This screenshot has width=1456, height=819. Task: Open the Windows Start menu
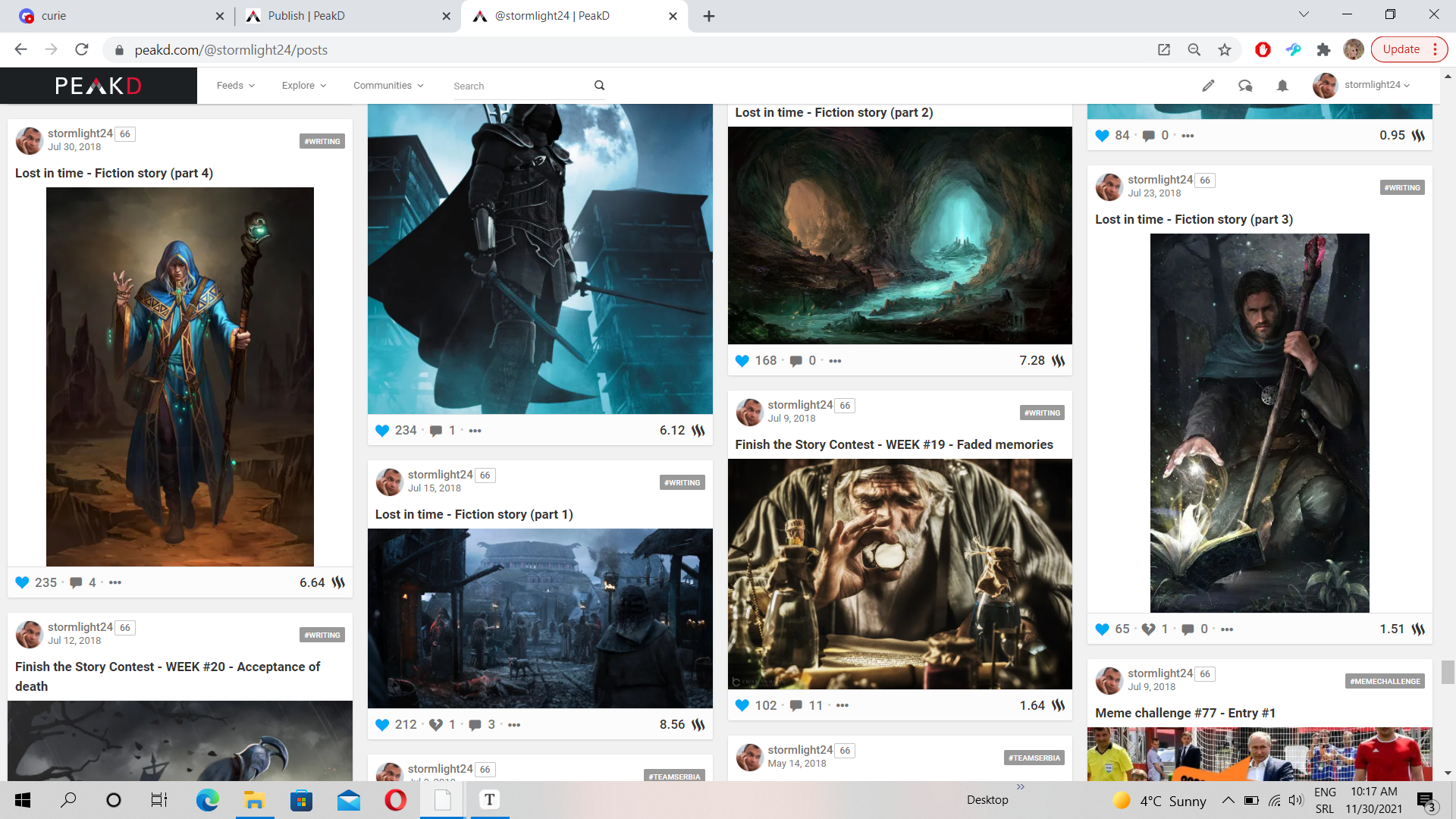coord(23,800)
